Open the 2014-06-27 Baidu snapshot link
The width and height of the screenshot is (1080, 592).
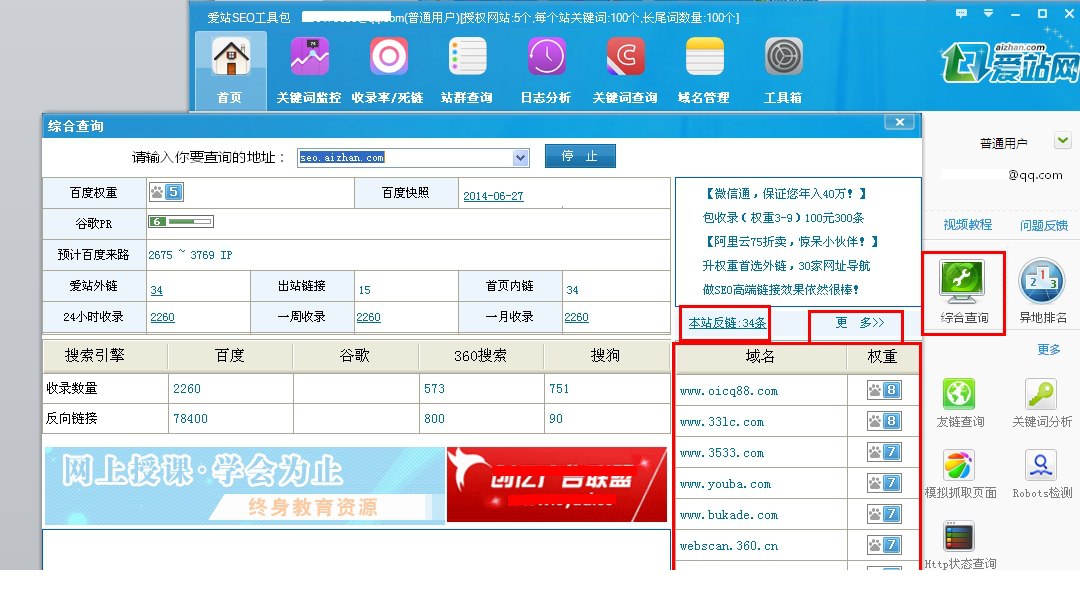(493, 196)
